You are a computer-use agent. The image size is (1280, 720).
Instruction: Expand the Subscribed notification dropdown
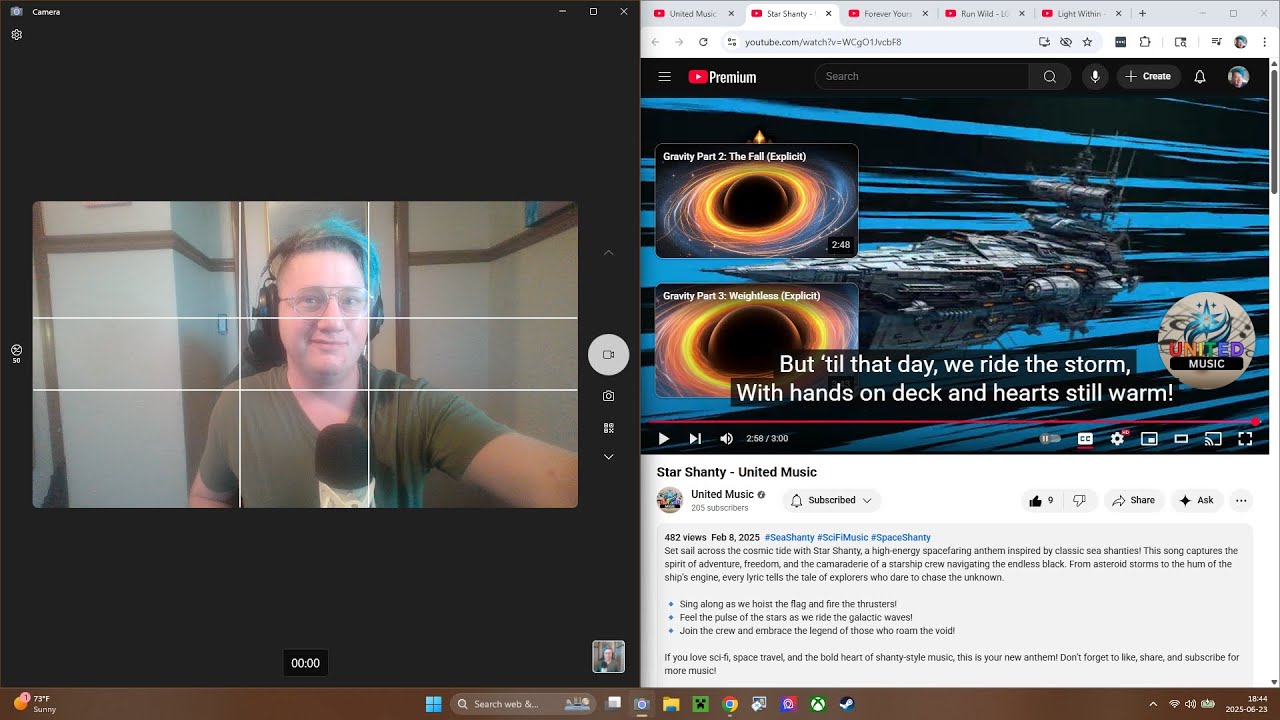[831, 500]
